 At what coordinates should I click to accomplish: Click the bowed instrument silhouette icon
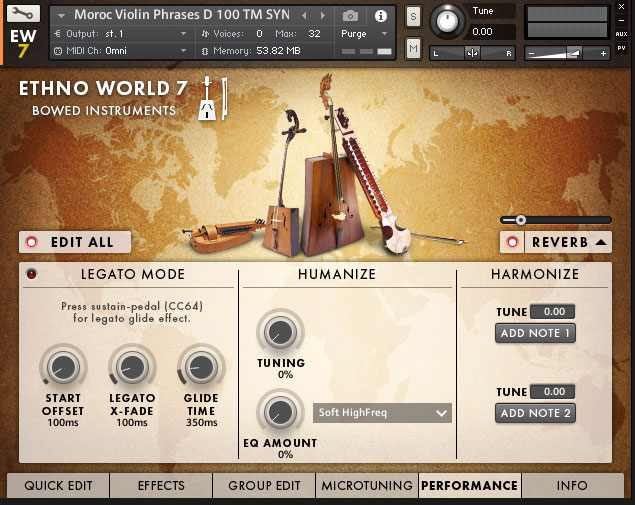click(x=213, y=98)
